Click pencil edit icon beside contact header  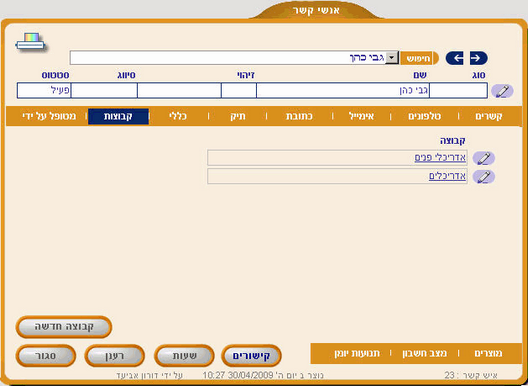[x=502, y=91]
